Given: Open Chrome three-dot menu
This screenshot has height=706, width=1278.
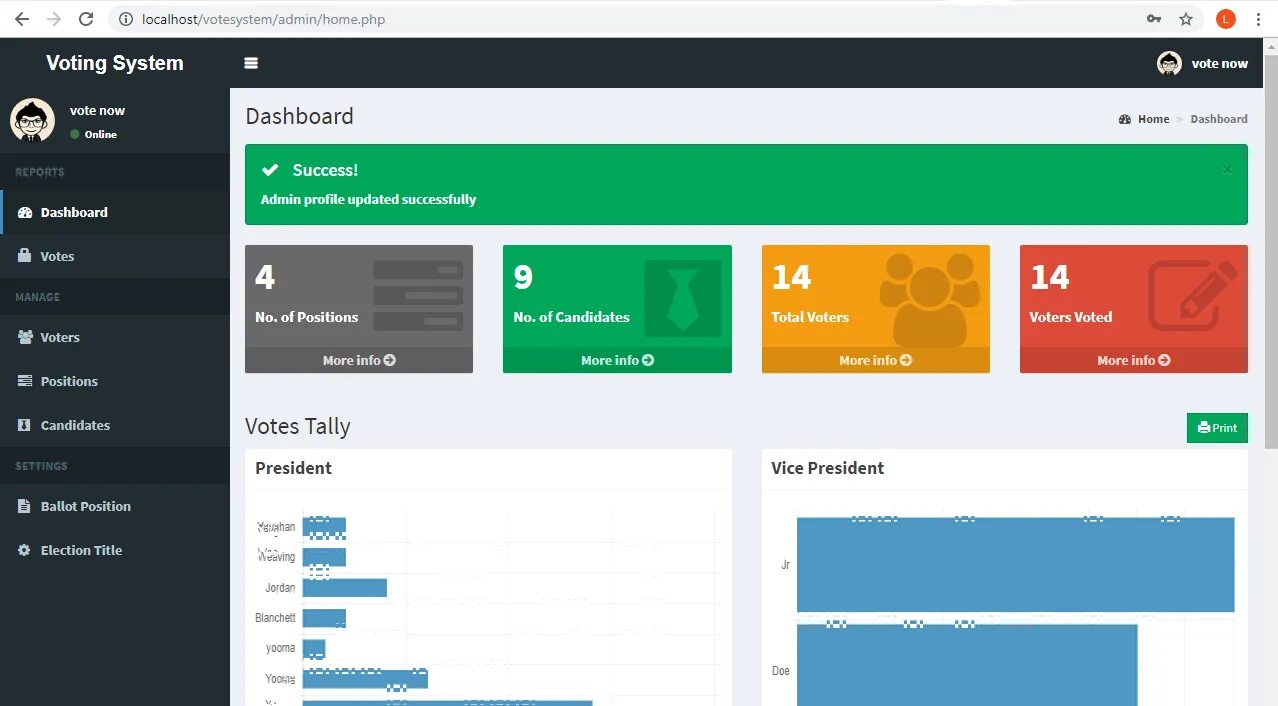Looking at the screenshot, I should (1258, 19).
